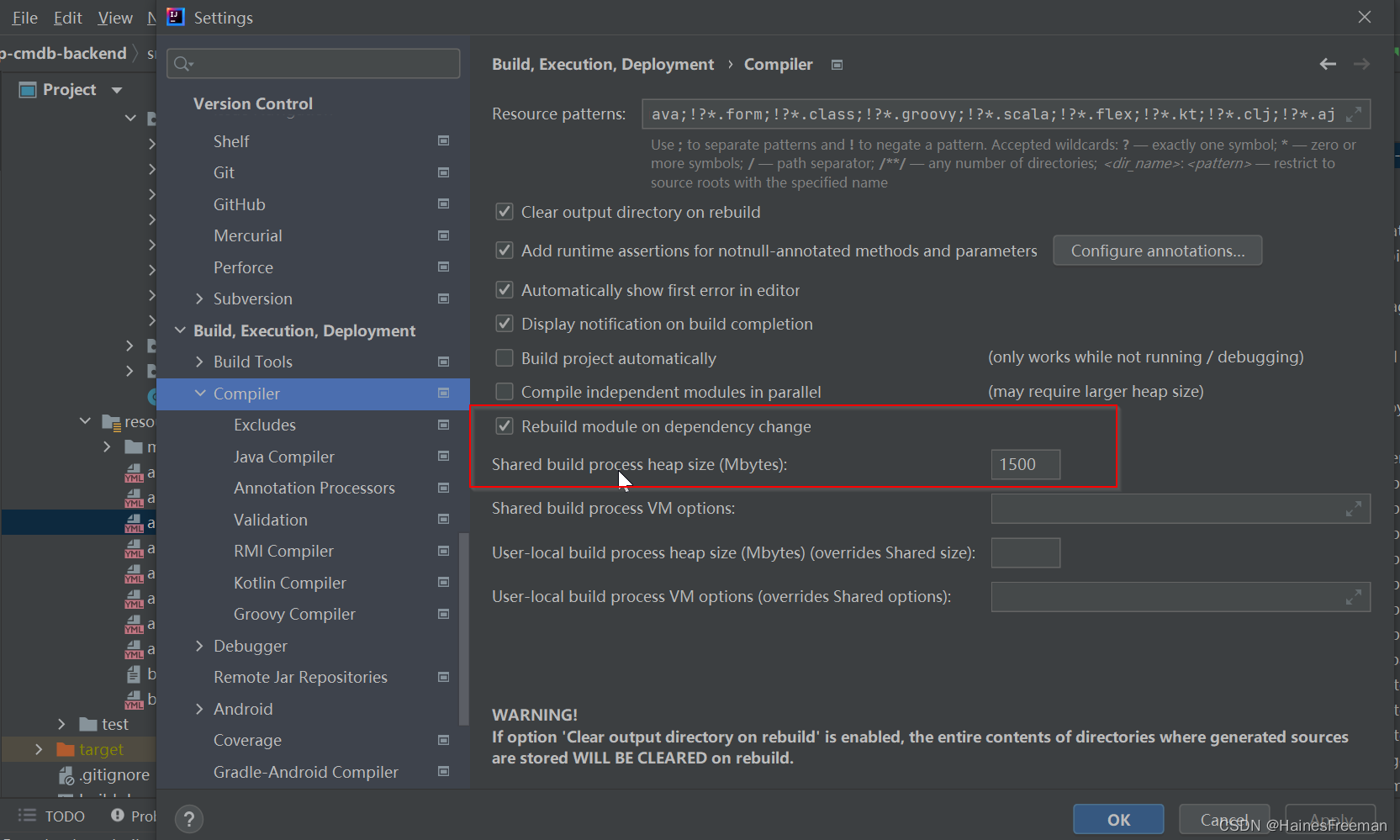1400x840 pixels.
Task: Click the Shared build process heap size field
Action: pyautogui.click(x=1025, y=464)
